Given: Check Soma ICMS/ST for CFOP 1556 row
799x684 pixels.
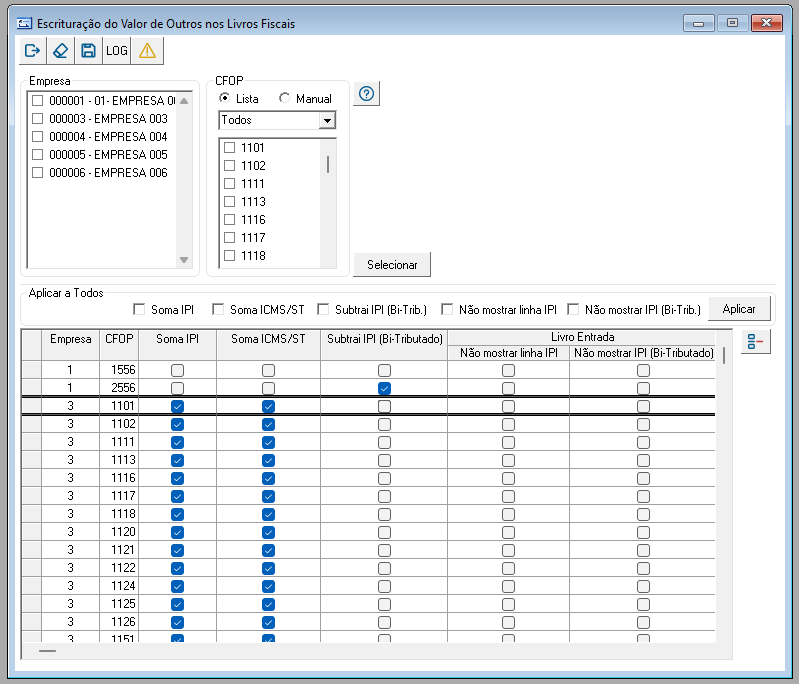Looking at the screenshot, I should coord(268,370).
